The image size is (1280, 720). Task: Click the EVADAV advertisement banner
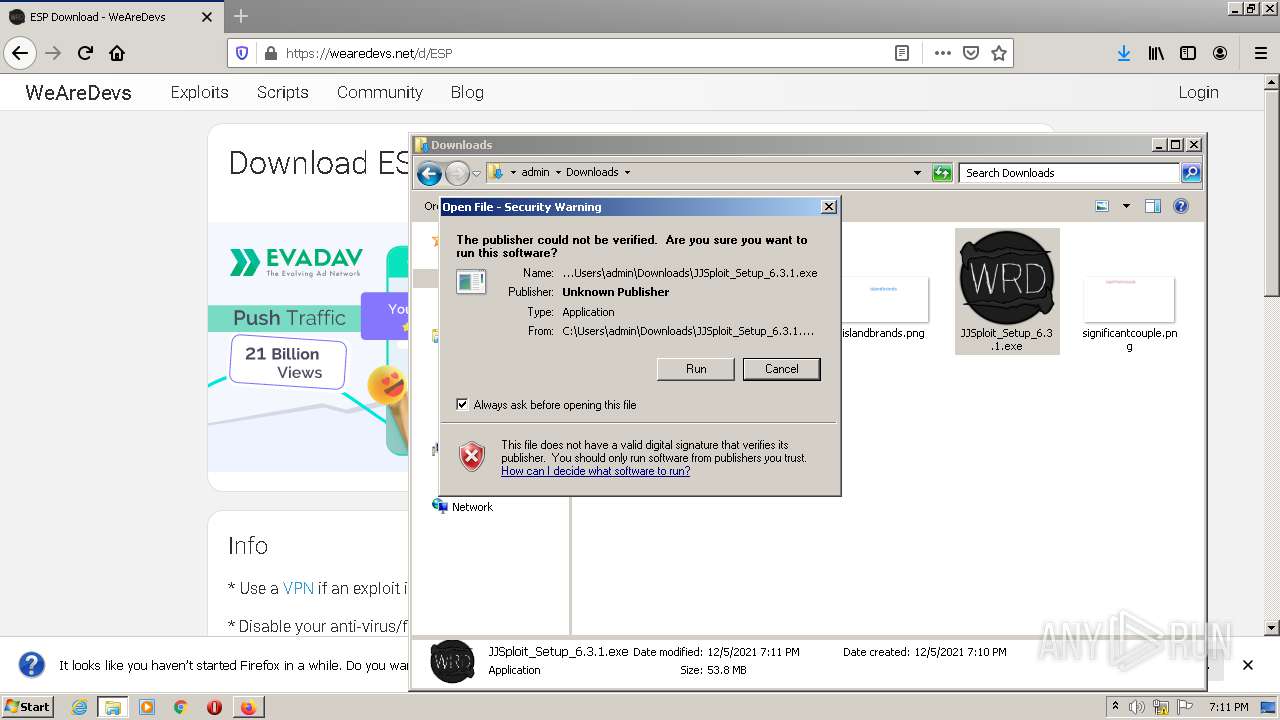308,347
